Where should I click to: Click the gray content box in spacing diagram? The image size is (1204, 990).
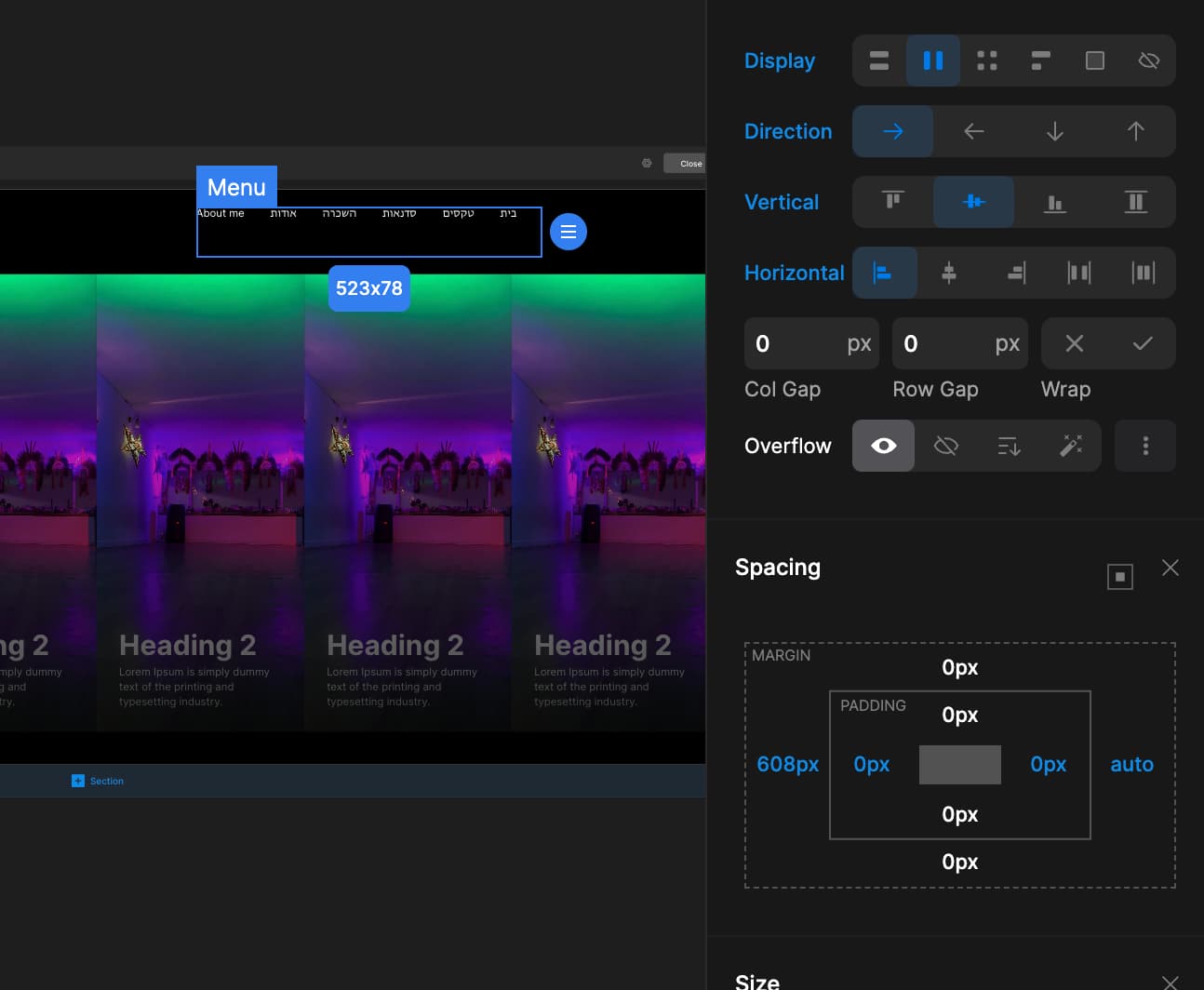(960, 765)
